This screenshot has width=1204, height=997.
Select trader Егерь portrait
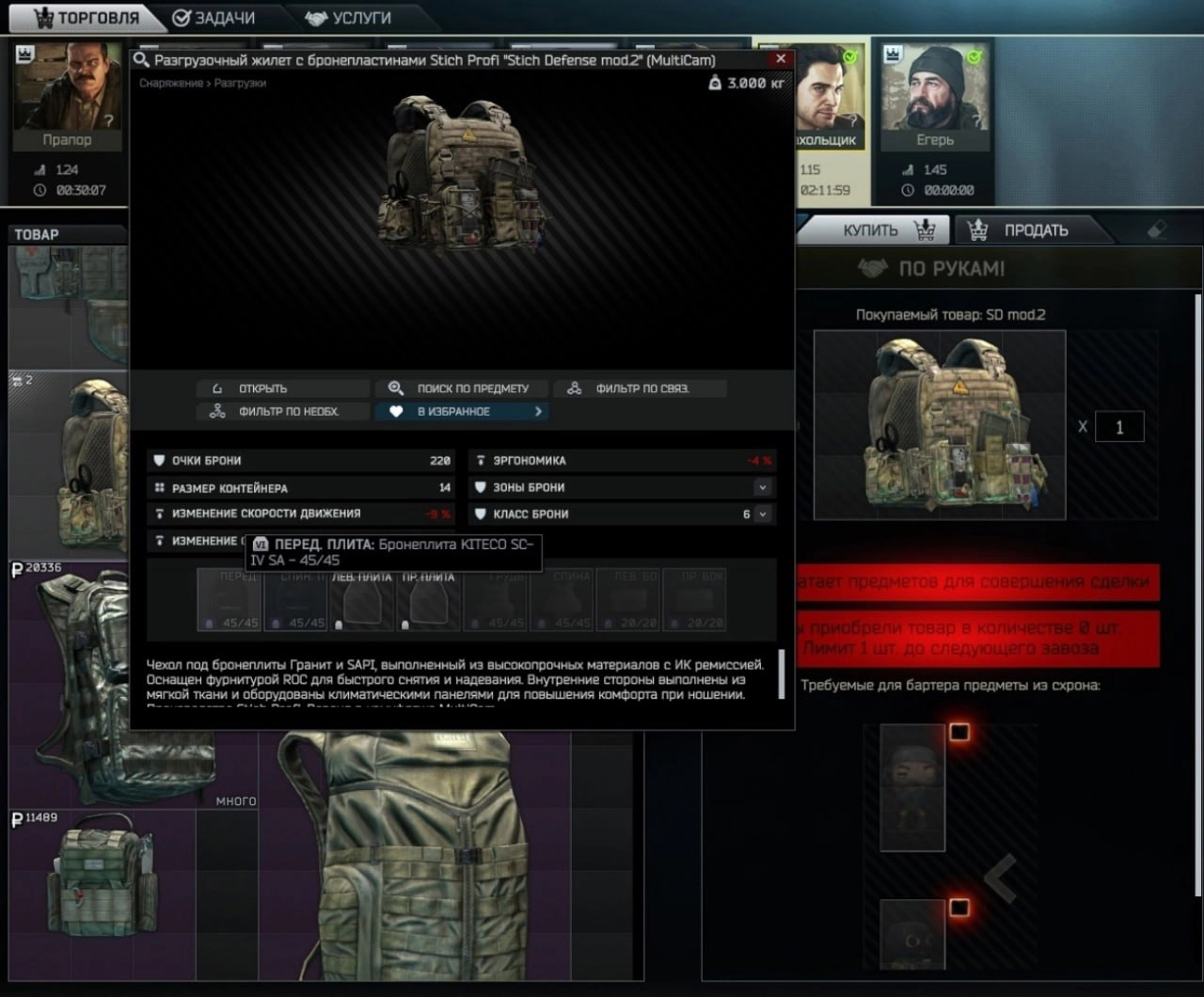coord(935,87)
